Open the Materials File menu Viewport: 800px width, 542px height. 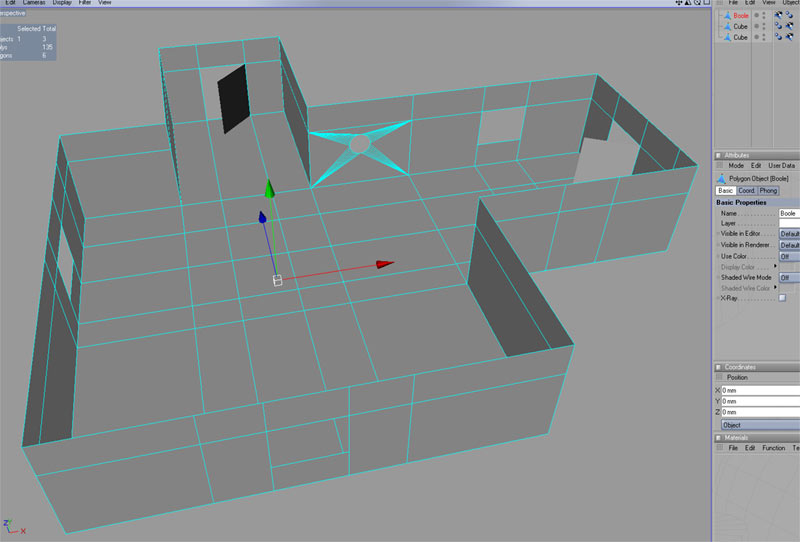pos(733,448)
